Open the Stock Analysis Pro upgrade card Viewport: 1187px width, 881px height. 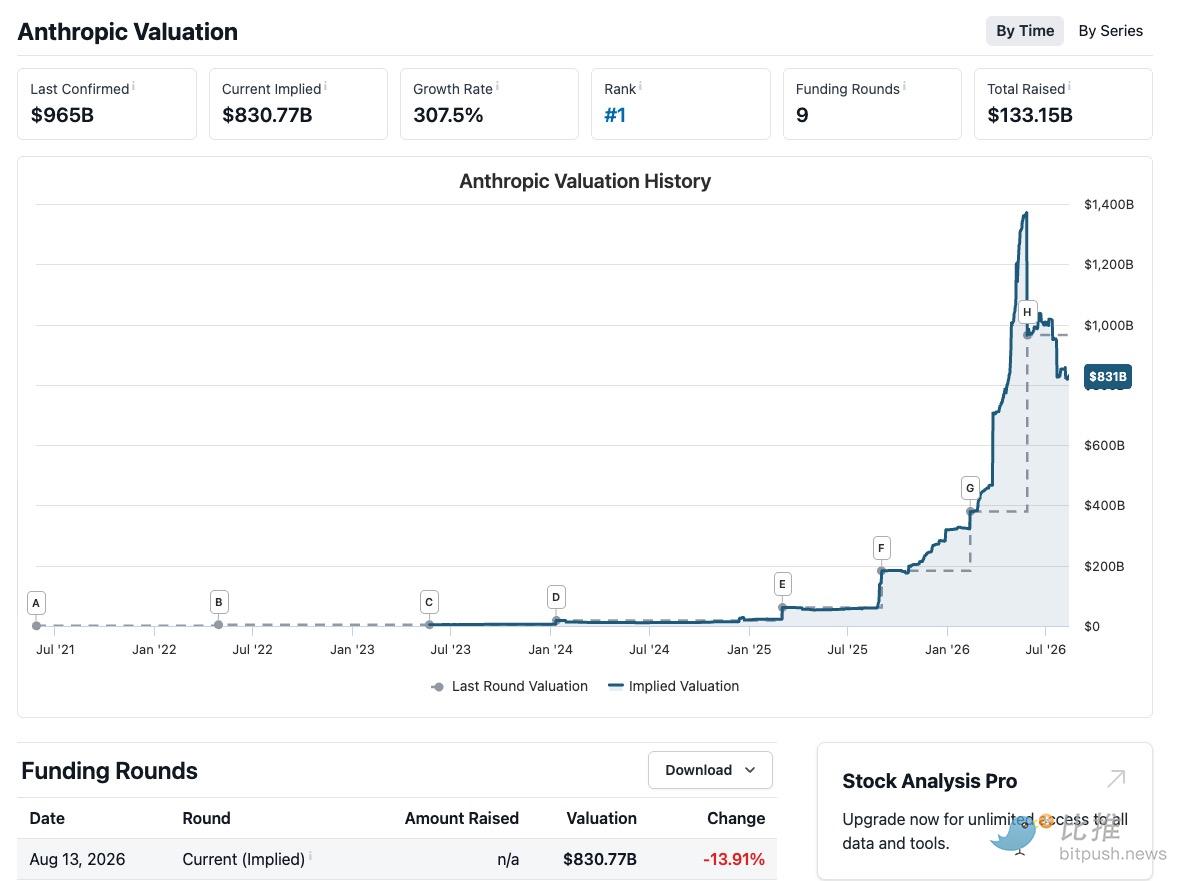coord(984,811)
